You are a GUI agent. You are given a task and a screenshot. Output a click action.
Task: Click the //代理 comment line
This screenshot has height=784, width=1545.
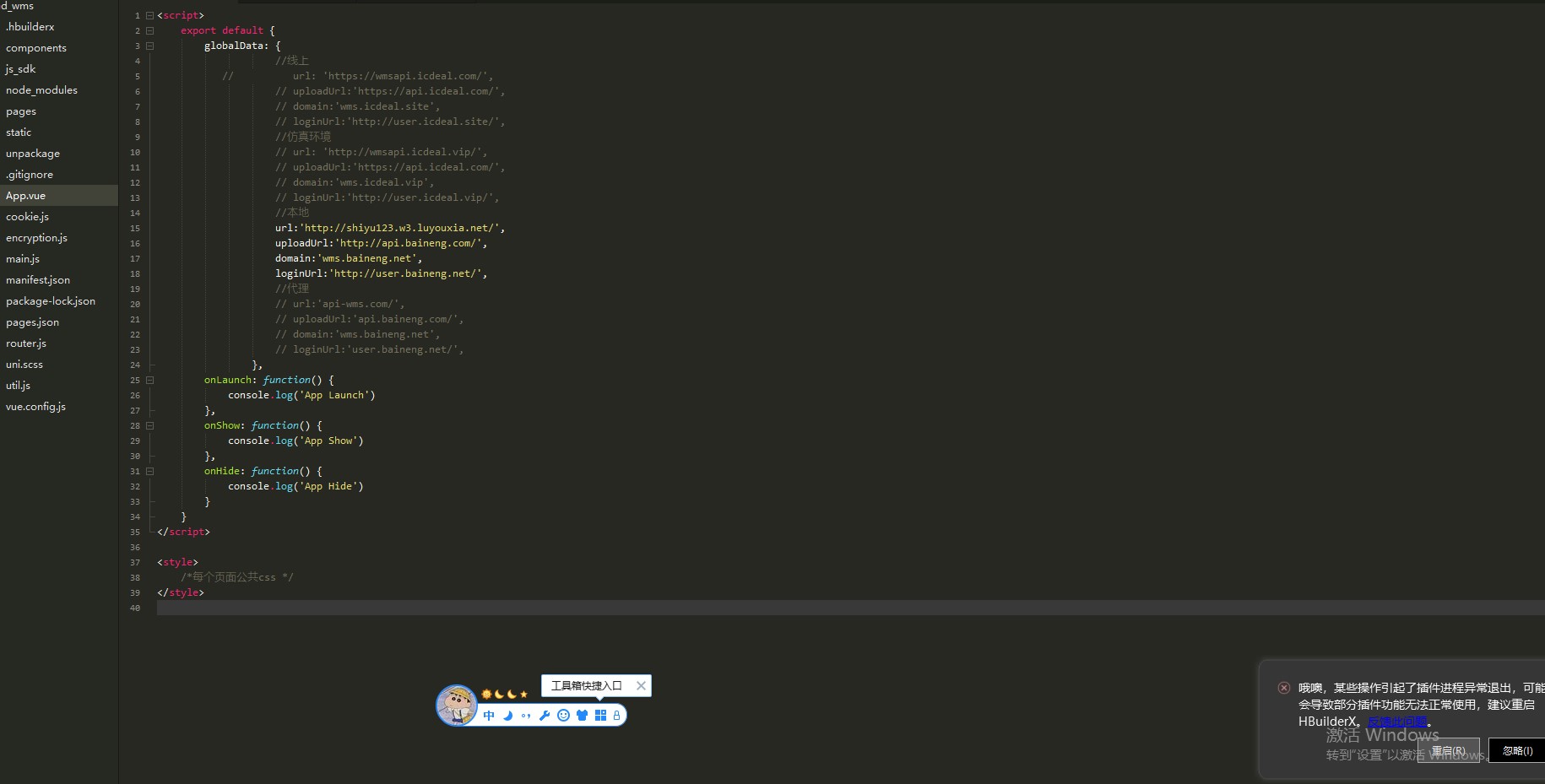(x=292, y=289)
